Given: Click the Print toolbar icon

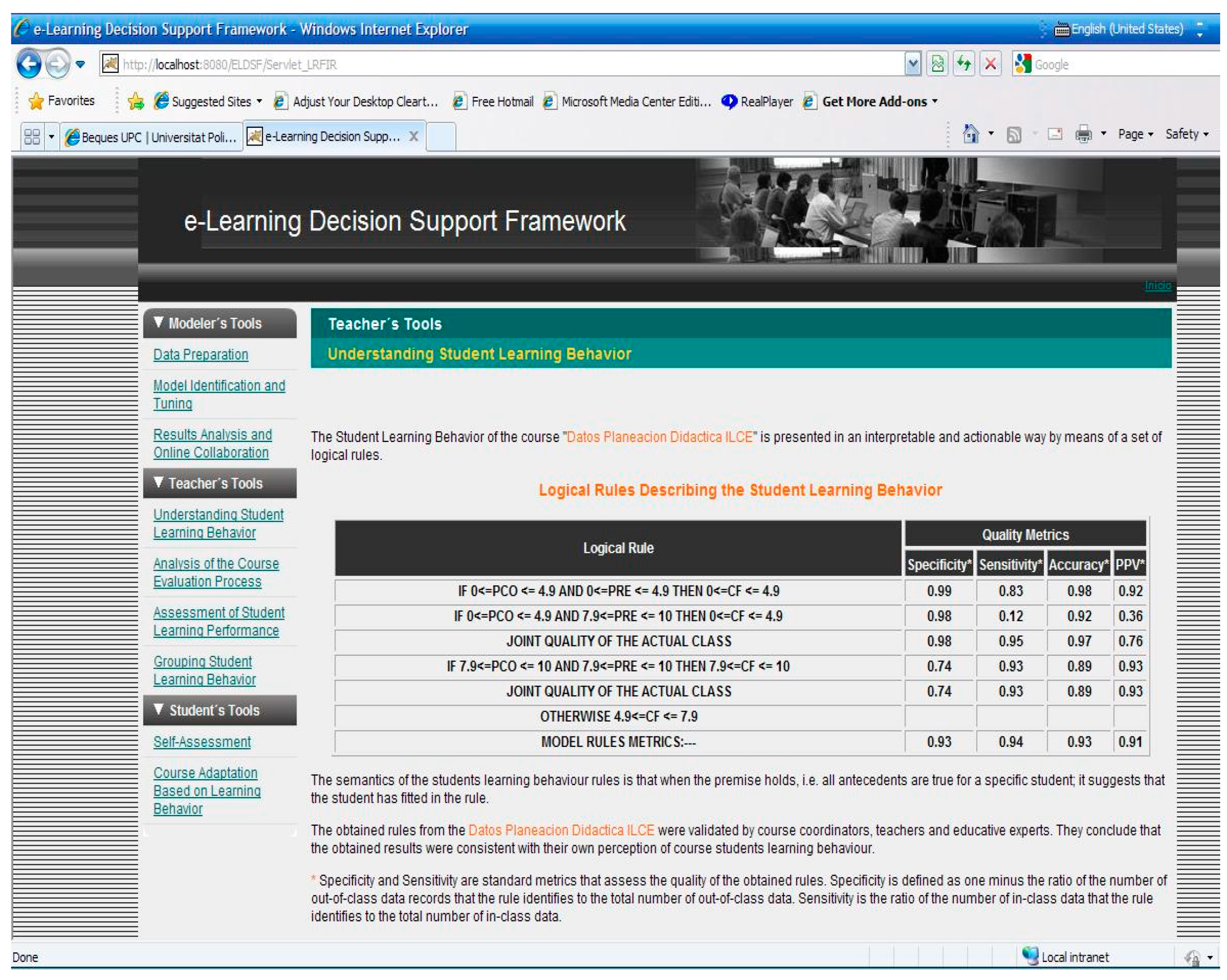Looking at the screenshot, I should (x=1083, y=134).
